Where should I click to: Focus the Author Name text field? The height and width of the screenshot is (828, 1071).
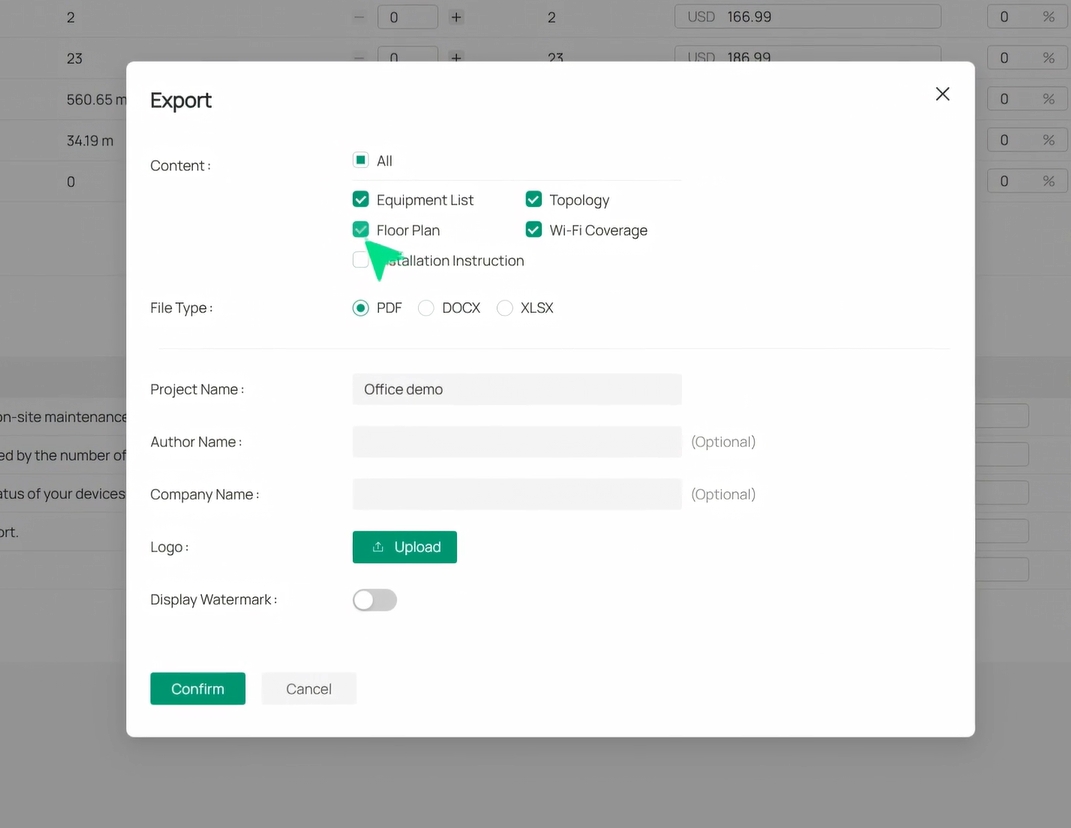coord(517,442)
